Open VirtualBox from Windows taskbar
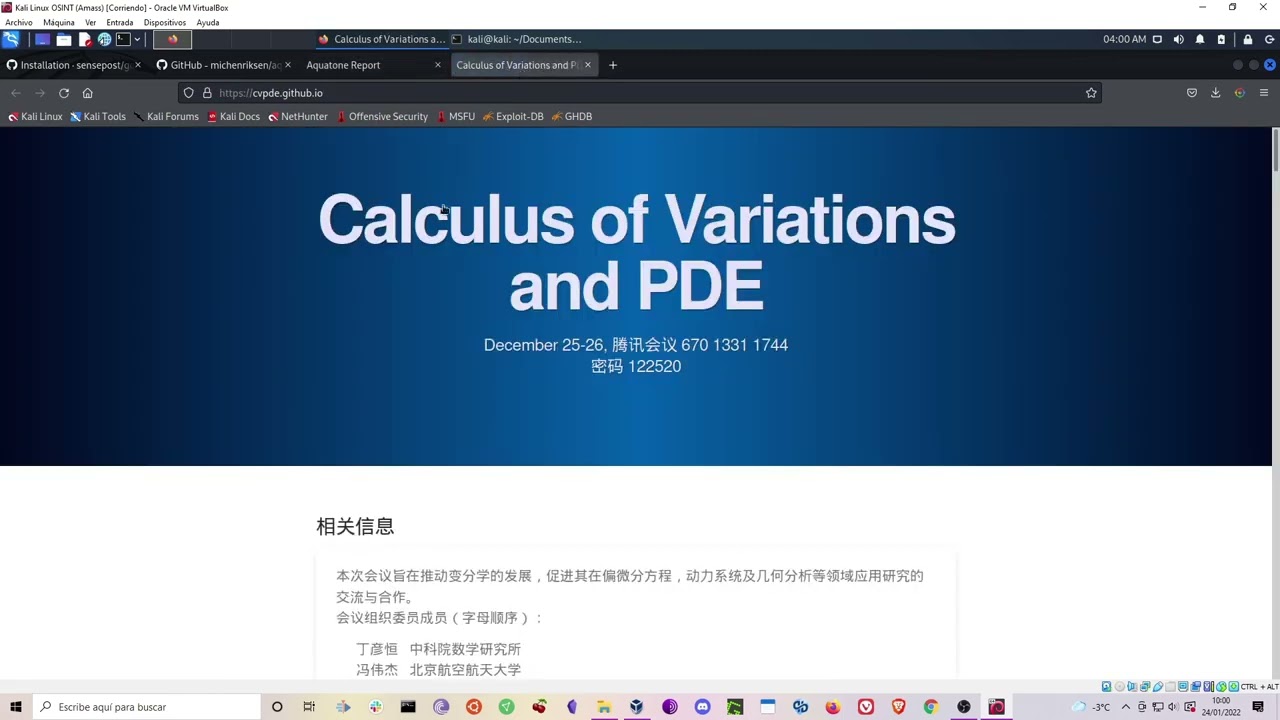1280x720 pixels. [636, 707]
